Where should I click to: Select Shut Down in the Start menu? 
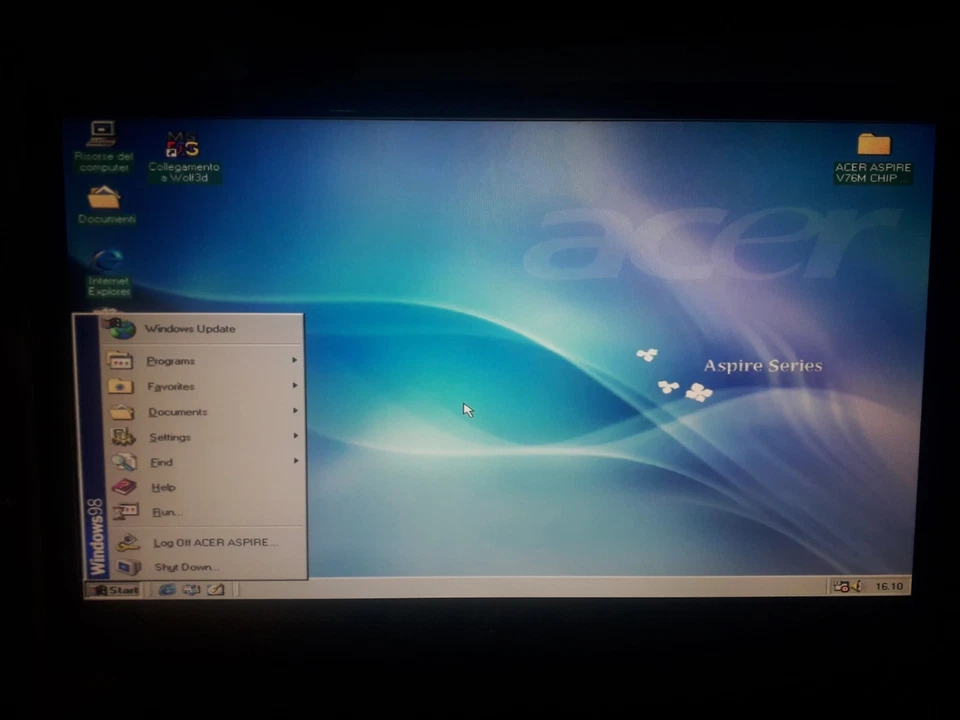(184, 567)
